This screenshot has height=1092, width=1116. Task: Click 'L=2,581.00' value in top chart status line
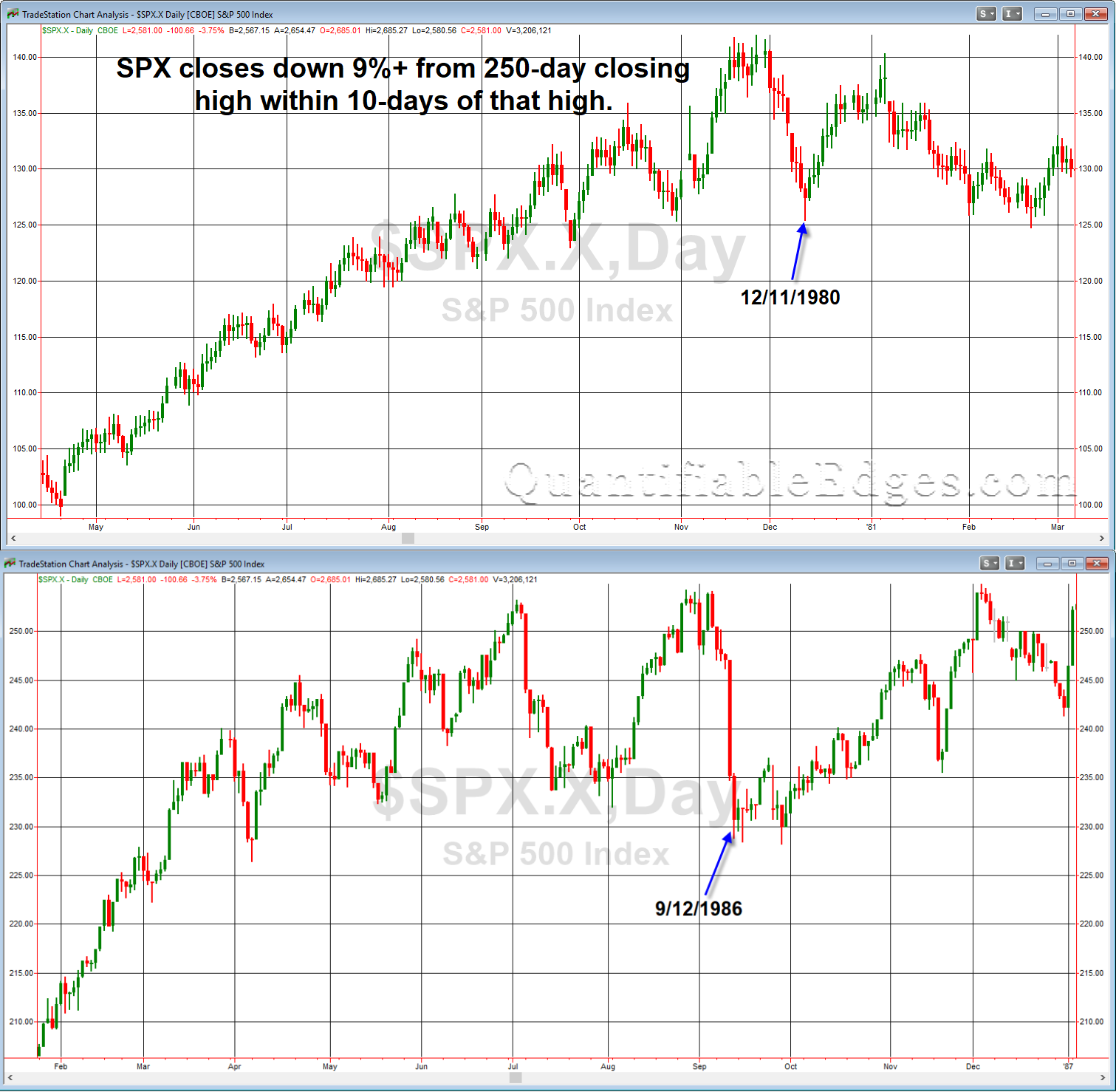point(143,31)
